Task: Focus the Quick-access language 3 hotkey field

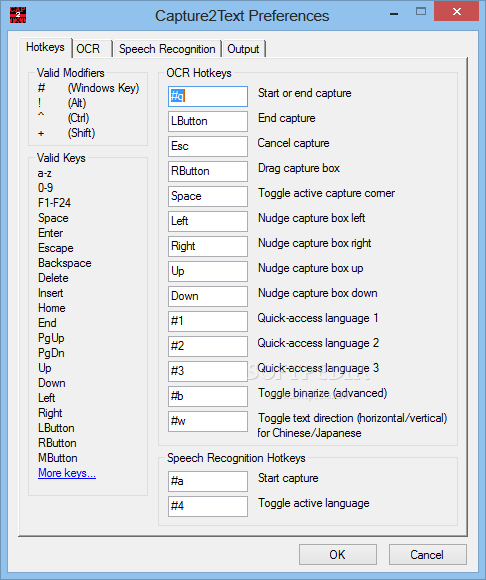Action: point(208,371)
